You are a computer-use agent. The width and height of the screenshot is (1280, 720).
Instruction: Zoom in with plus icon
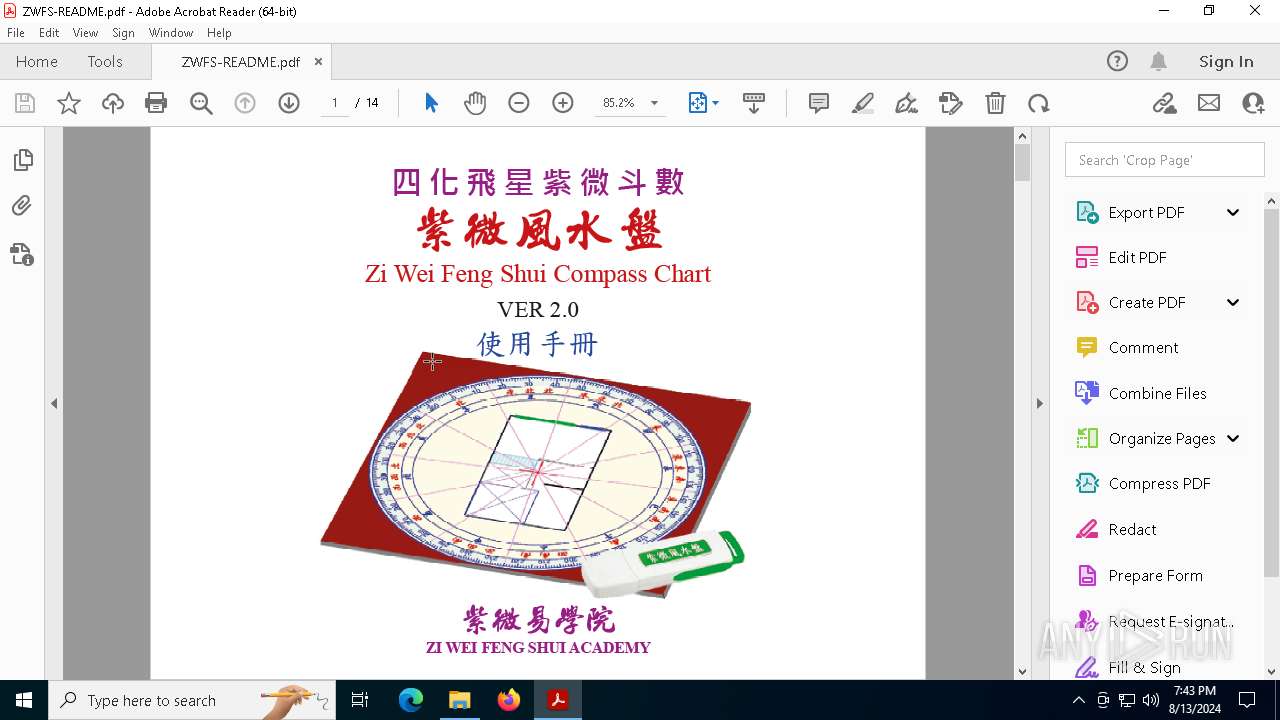coord(563,103)
